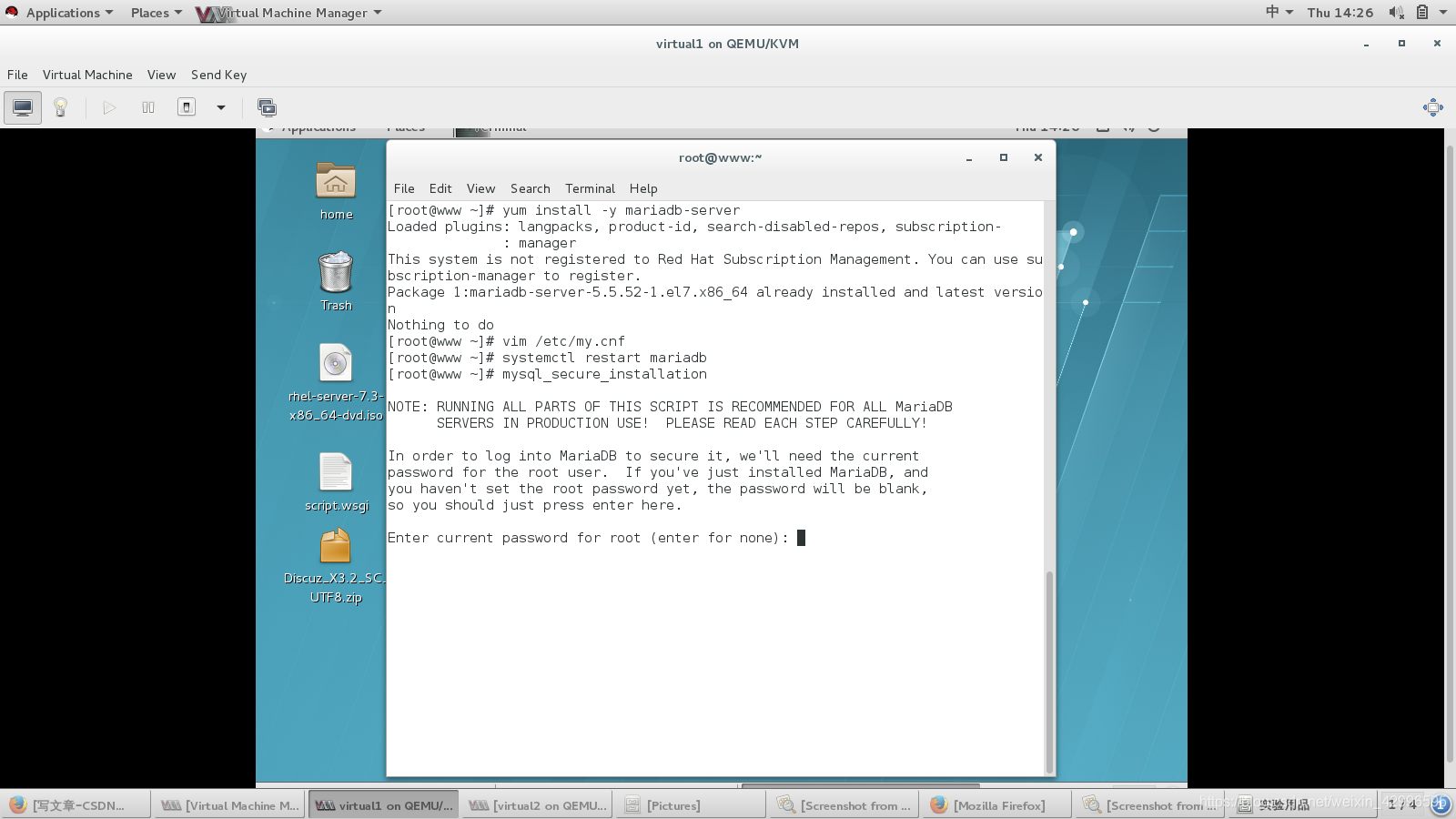This screenshot has width=1456, height=819.
Task: Open the Applications menu
Action: click(x=69, y=13)
